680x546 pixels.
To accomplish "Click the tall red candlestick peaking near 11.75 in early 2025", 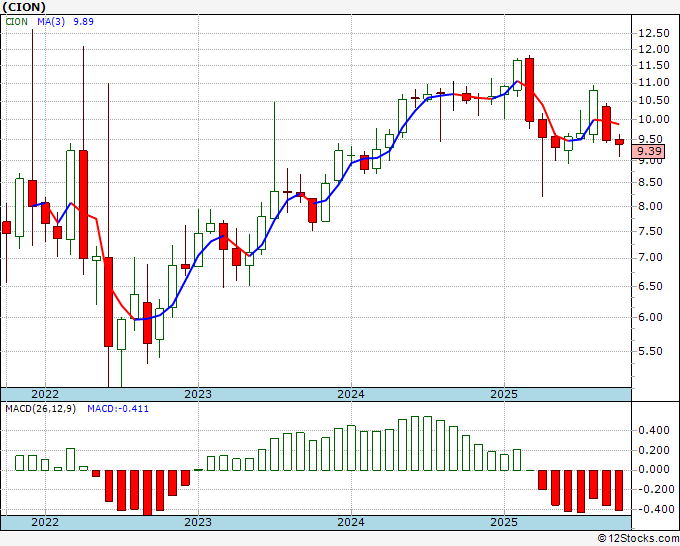I will [530, 90].
